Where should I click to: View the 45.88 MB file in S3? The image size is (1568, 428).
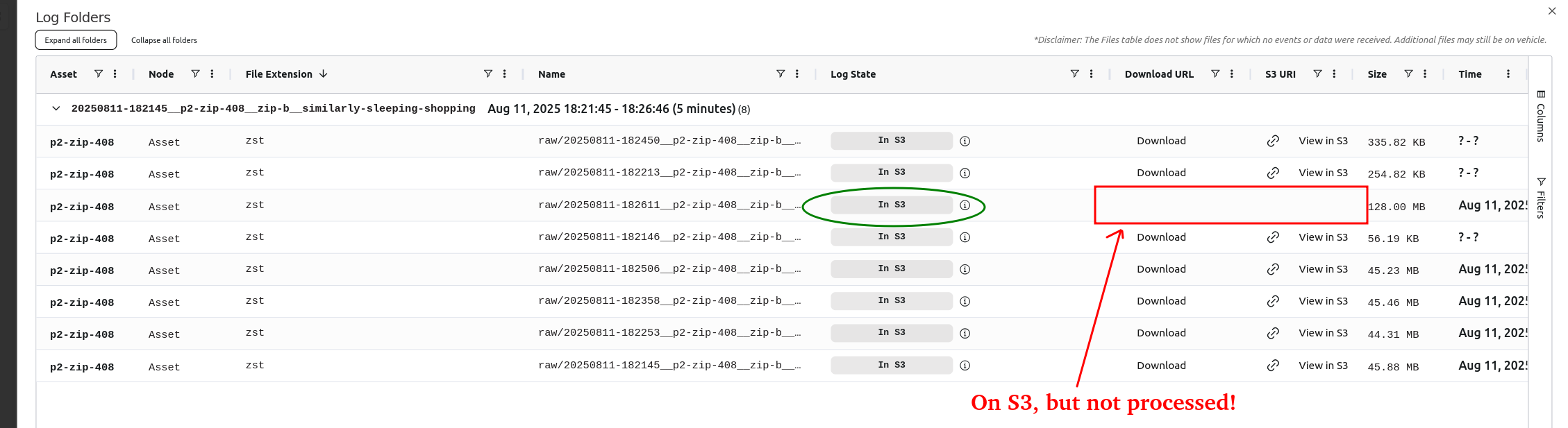coord(1323,366)
